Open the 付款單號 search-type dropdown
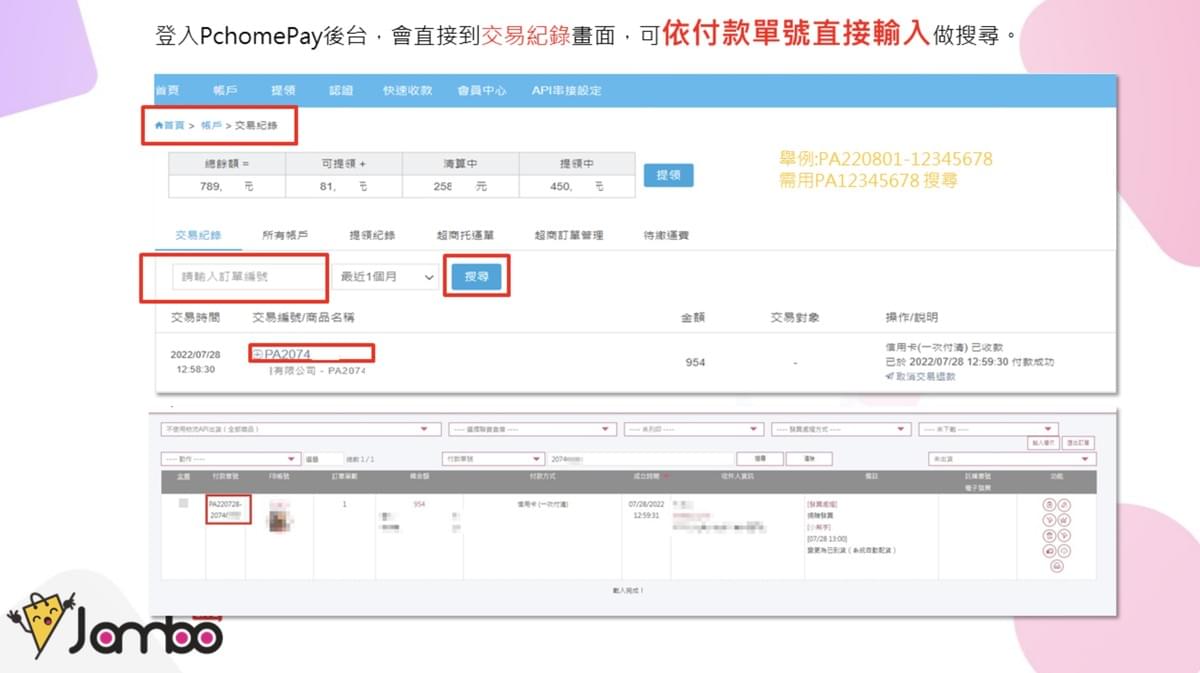 [493, 459]
